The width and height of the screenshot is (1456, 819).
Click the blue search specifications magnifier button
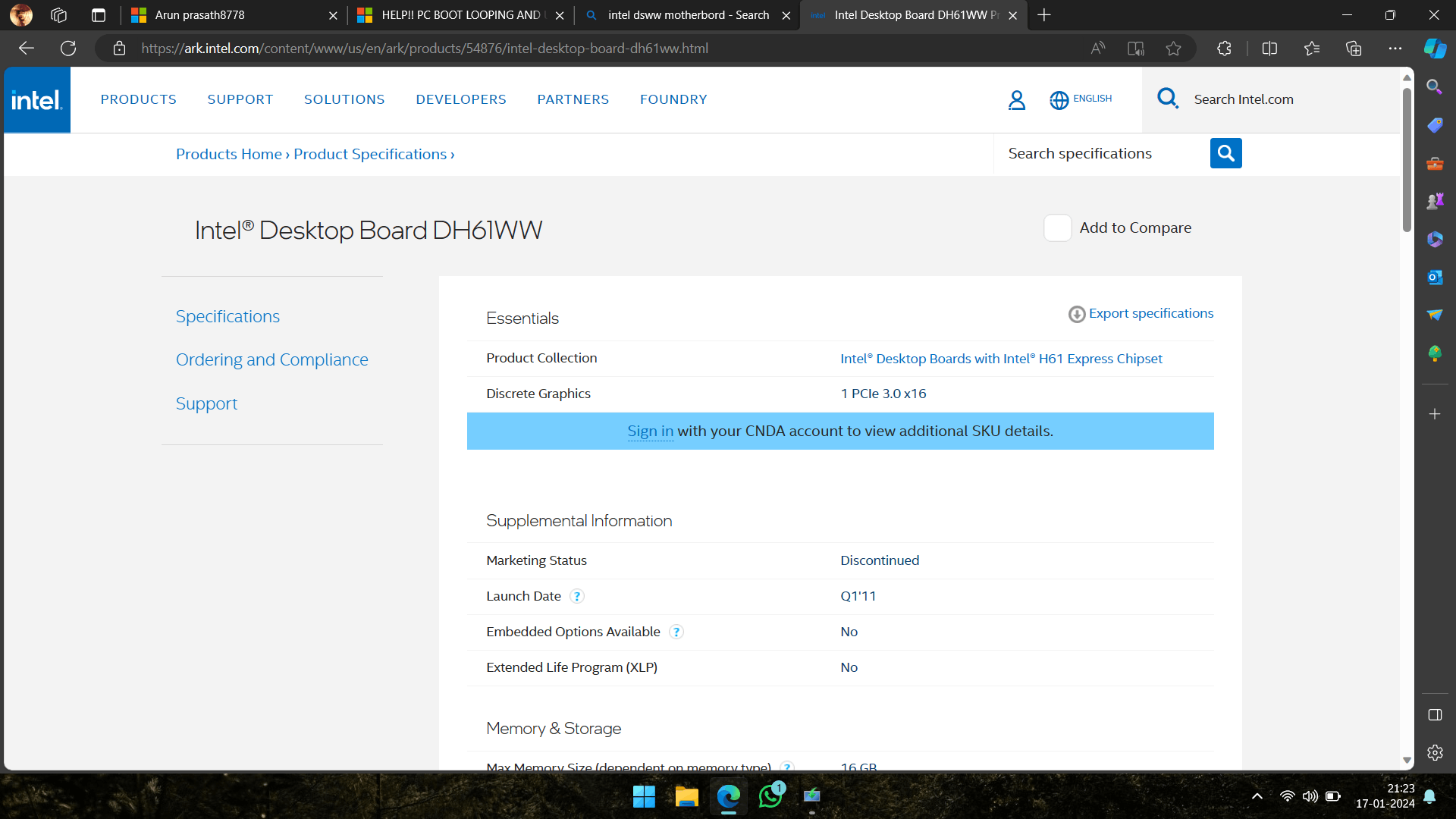[x=1225, y=153]
